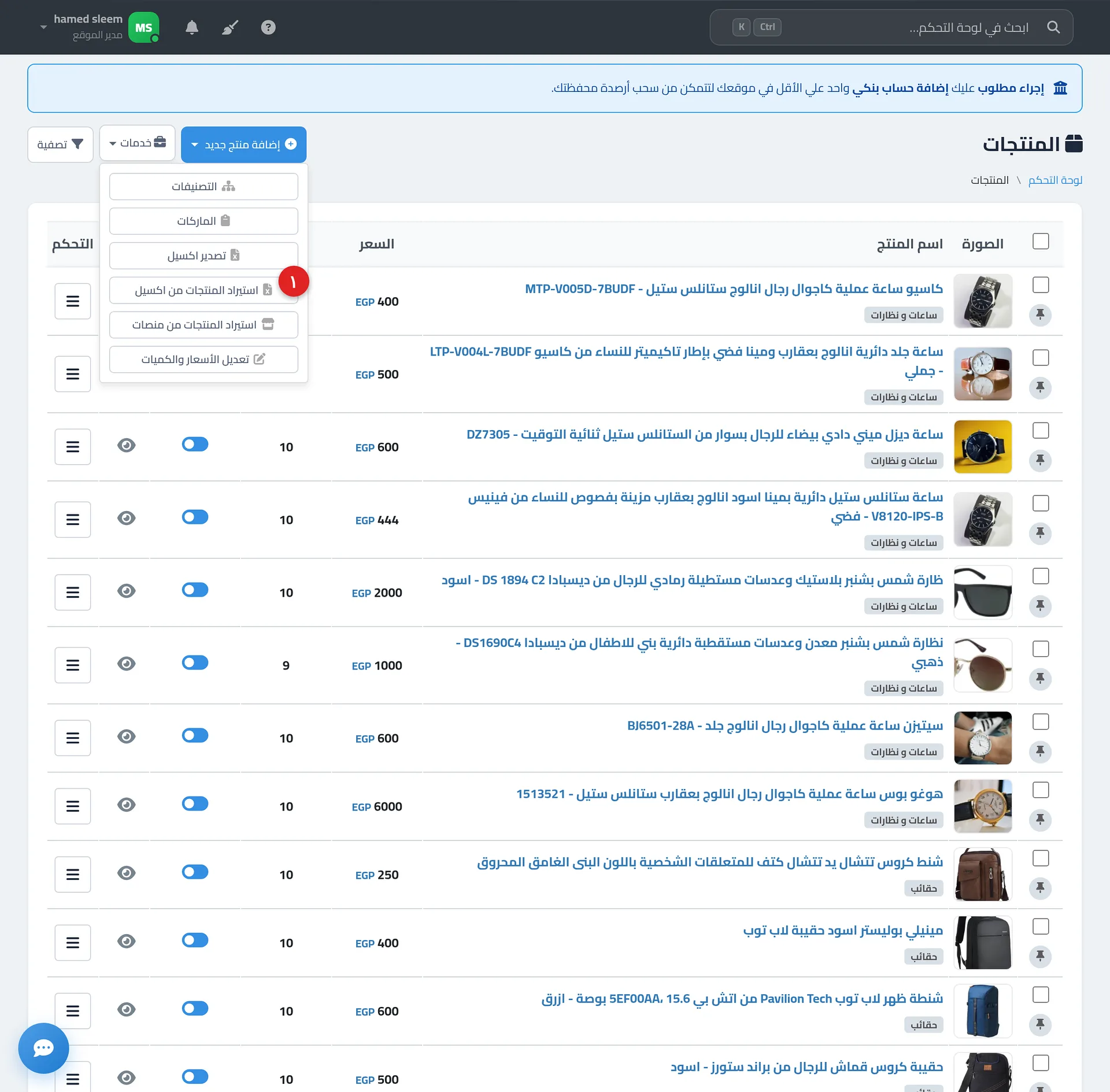The width and height of the screenshot is (1110, 1092).
Task: Click the bank icon in the alert
Action: click(1060, 88)
